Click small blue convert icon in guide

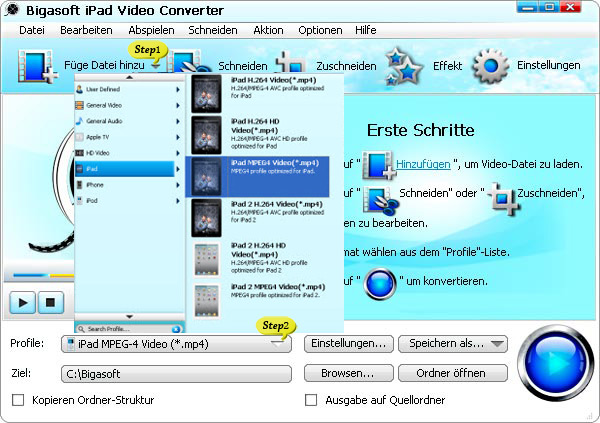tap(380, 284)
